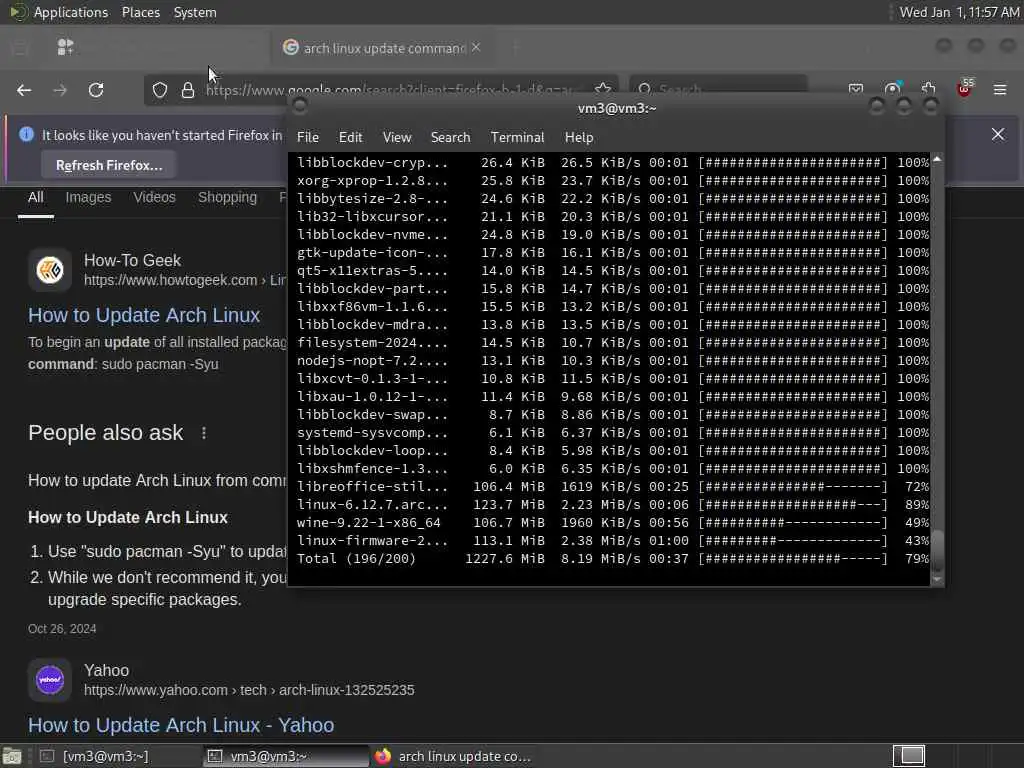The width and height of the screenshot is (1024, 768).
Task: Go back in Firefox history
Action: click(x=24, y=90)
